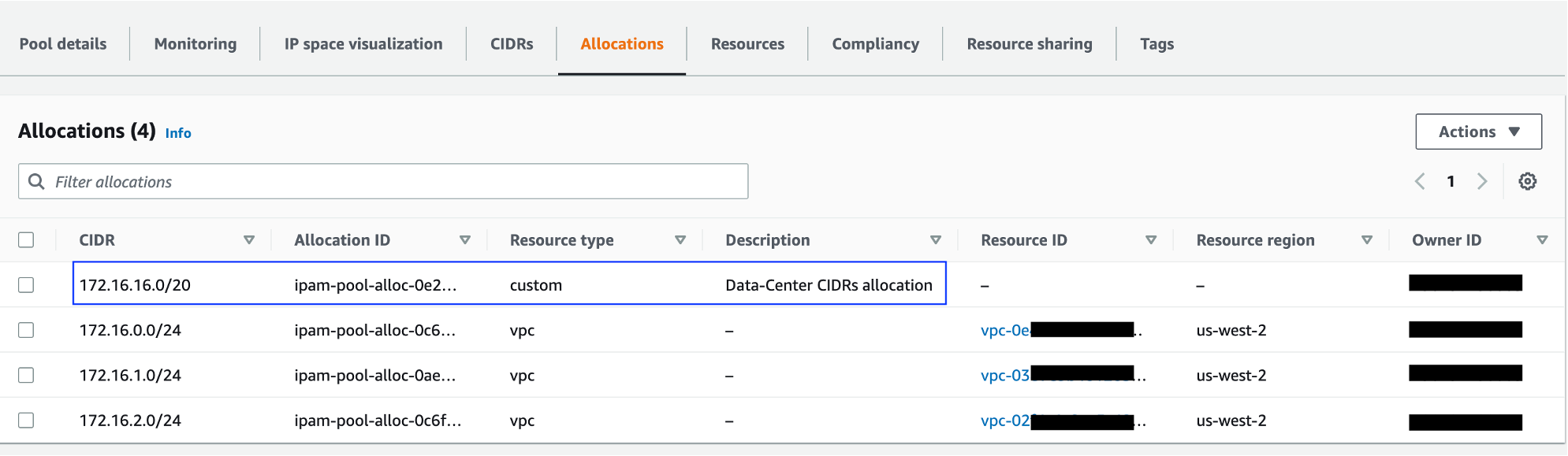Image resolution: width=1568 pixels, height=456 pixels.
Task: Switch to the CIDRs tab
Action: tap(512, 44)
